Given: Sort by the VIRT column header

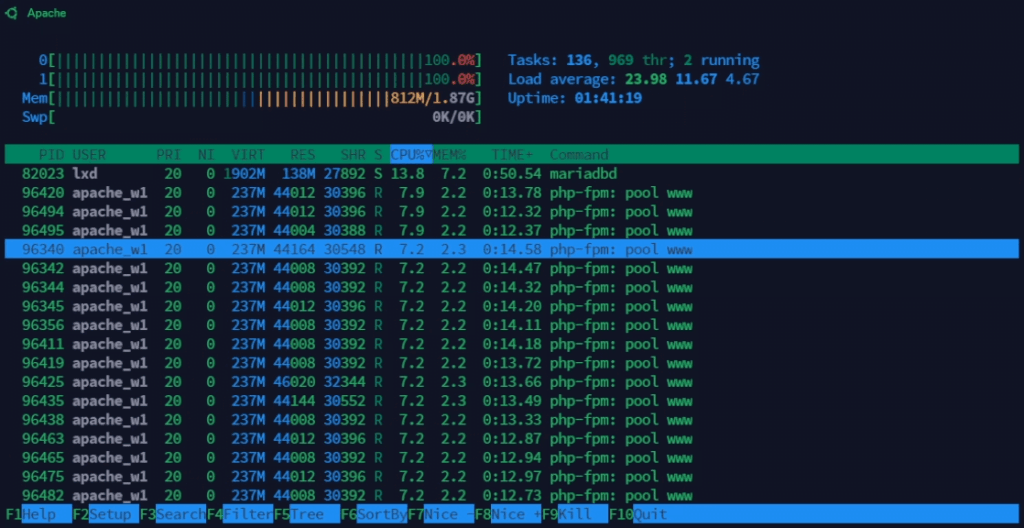Looking at the screenshot, I should click(248, 155).
